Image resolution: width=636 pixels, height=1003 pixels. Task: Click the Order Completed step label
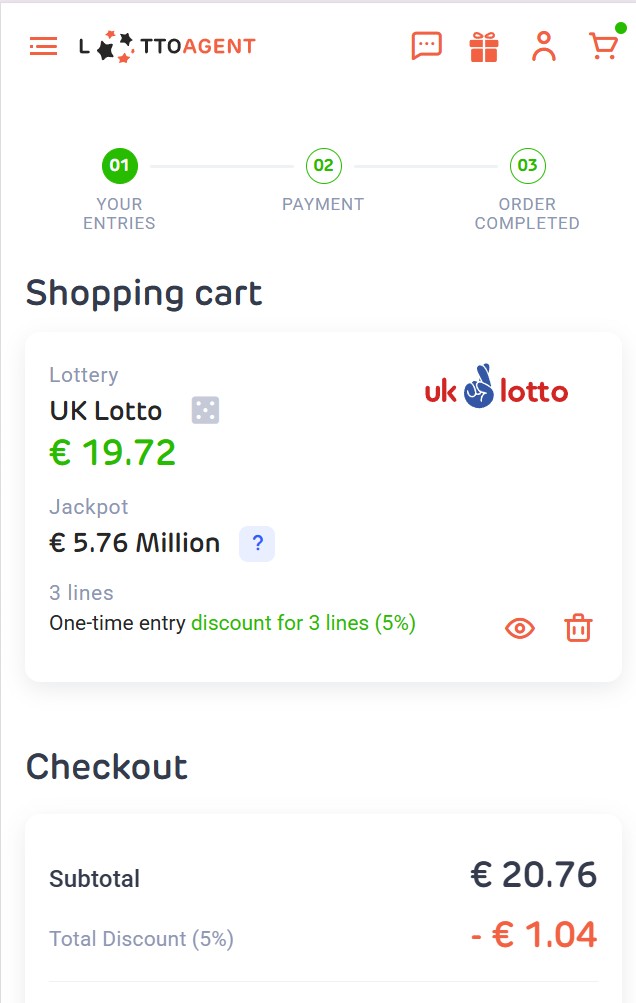tap(527, 213)
